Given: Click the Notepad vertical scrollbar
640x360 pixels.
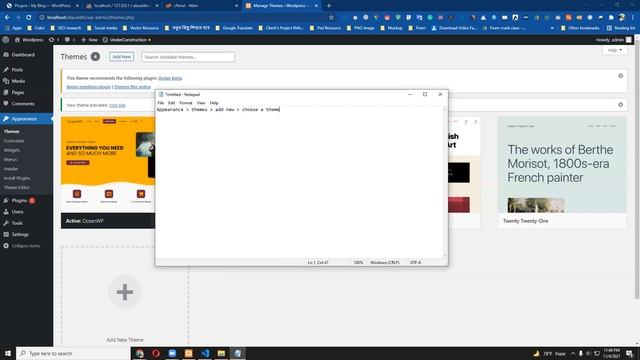Looking at the screenshot, I should [445, 182].
